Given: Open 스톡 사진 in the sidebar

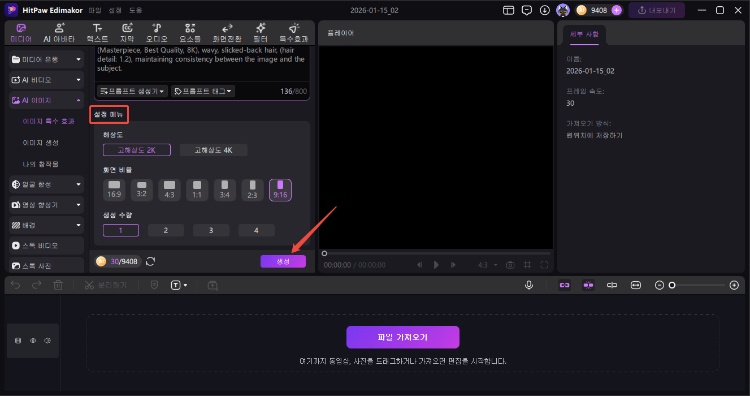Looking at the screenshot, I should click(x=46, y=265).
